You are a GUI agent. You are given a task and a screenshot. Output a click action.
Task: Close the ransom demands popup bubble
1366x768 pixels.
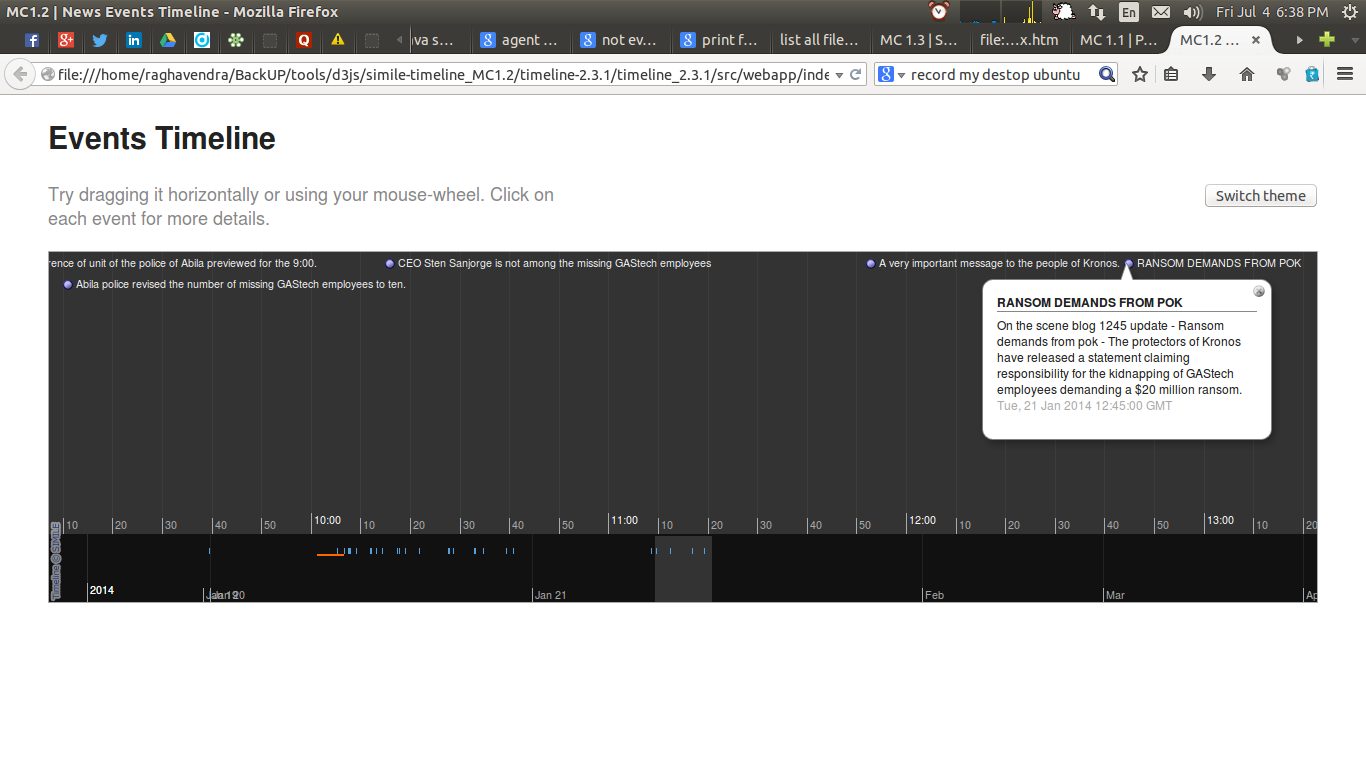click(x=1259, y=291)
